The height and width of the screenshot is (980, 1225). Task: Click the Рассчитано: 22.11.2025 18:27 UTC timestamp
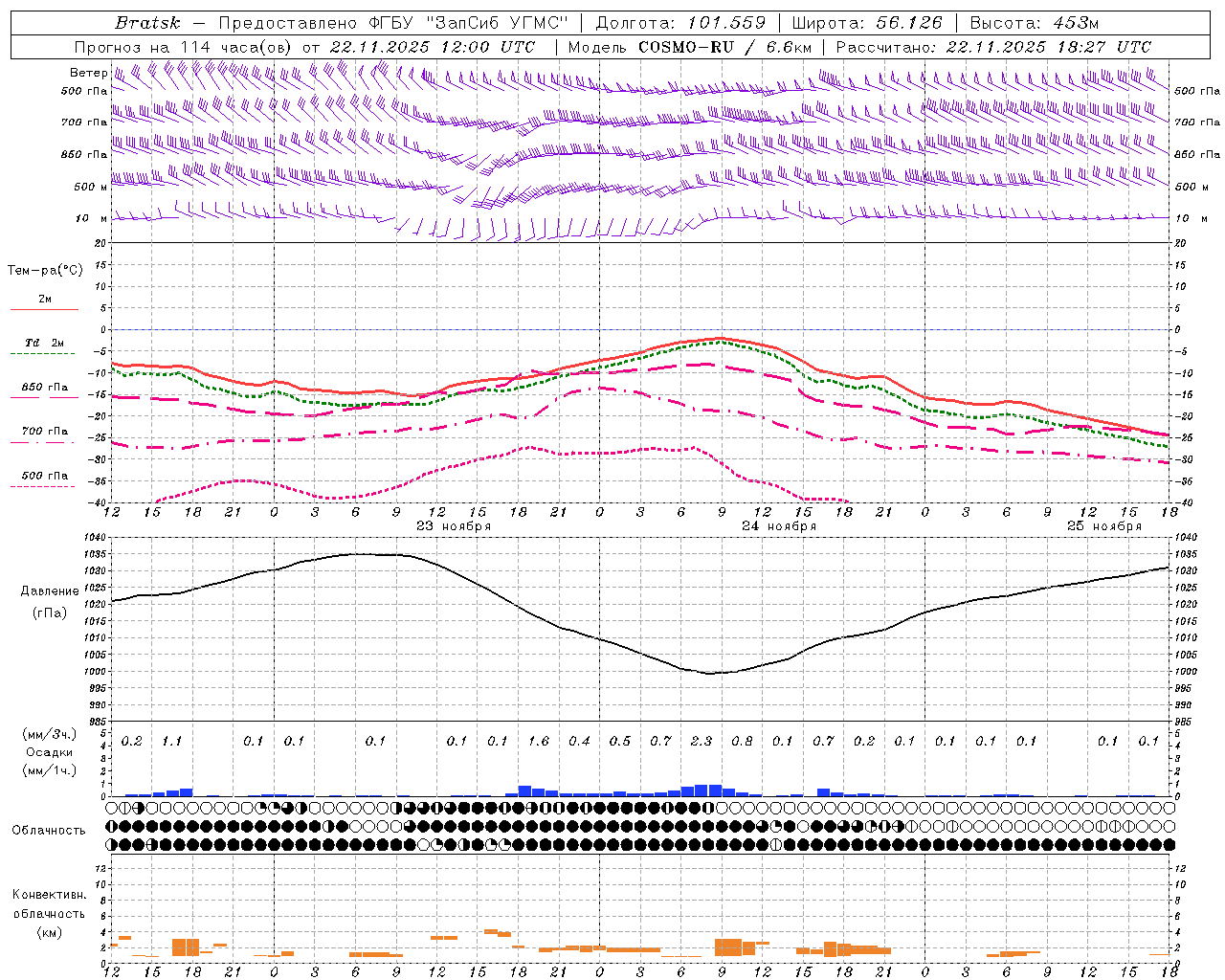pos(993,47)
